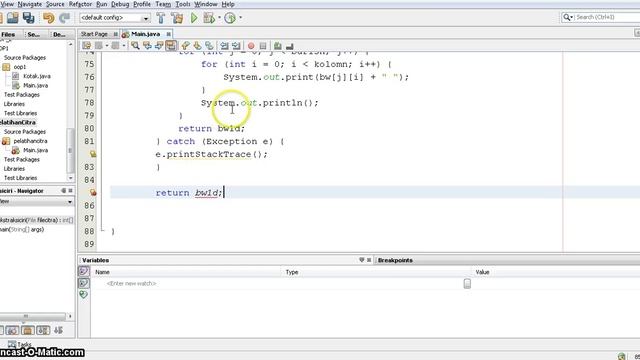Click the red Start Macro Recording icon

coord(251,46)
